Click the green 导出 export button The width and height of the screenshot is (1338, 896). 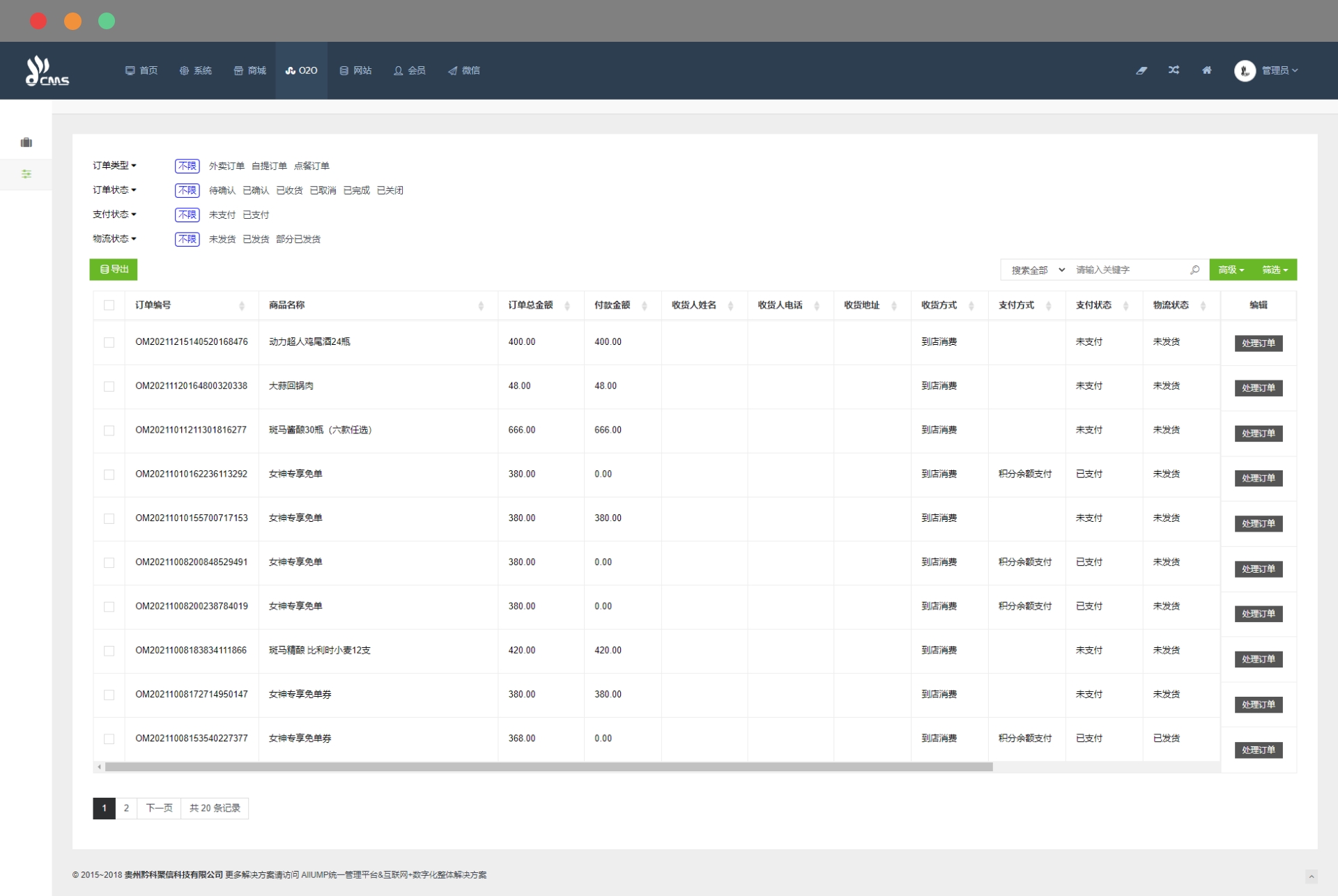click(114, 270)
